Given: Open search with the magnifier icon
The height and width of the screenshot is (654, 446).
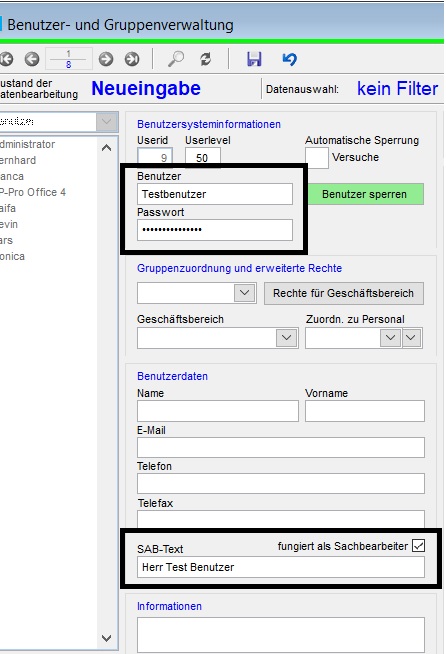Looking at the screenshot, I should click(176, 59).
